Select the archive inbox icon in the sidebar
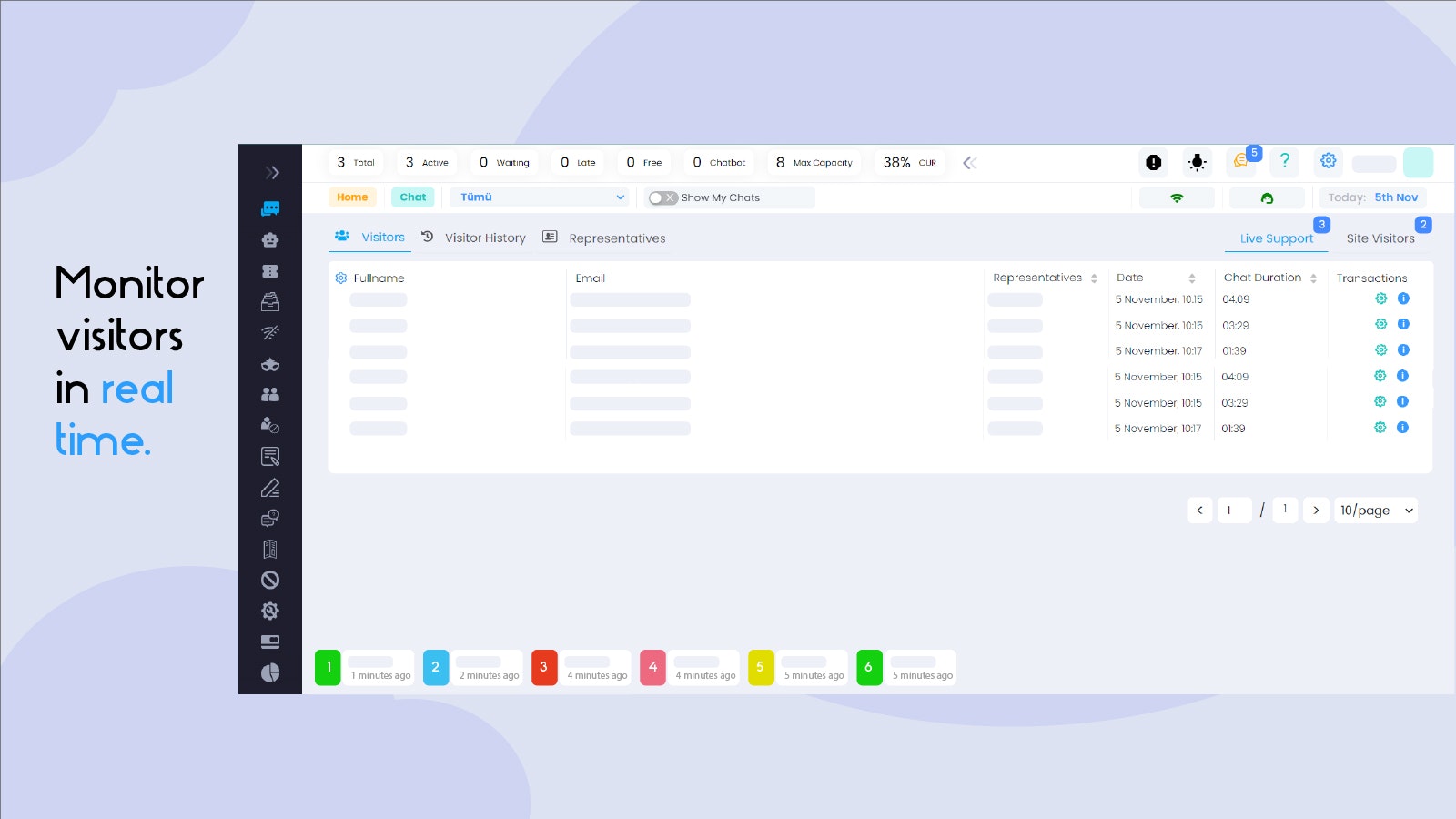 [270, 301]
